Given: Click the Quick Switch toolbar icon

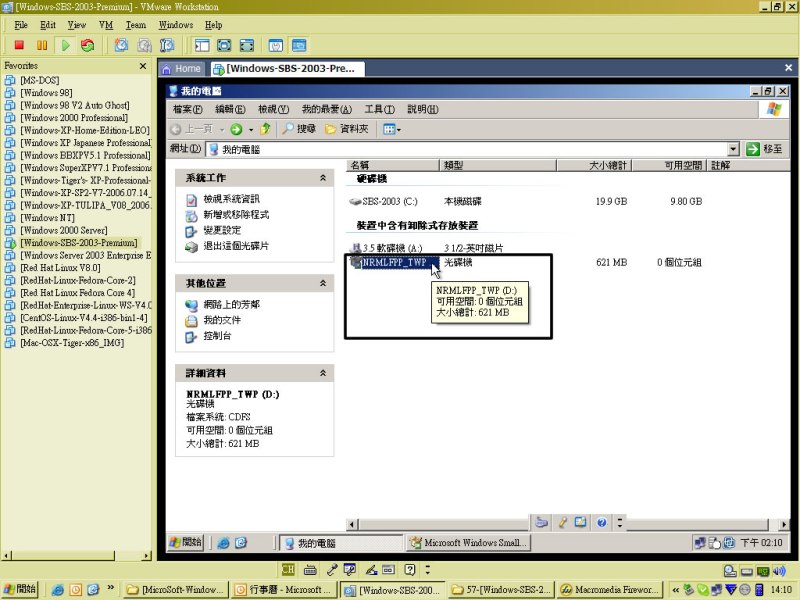Looking at the screenshot, I should (x=246, y=45).
